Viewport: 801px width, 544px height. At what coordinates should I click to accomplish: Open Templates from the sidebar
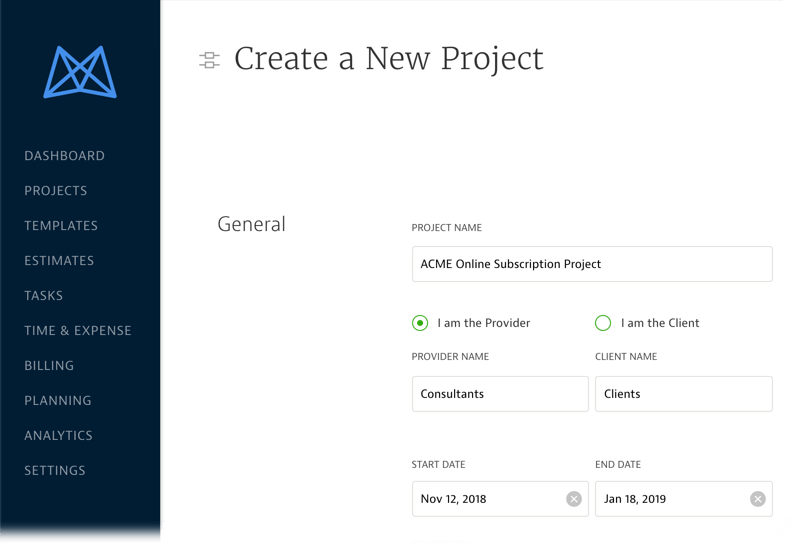pyautogui.click(x=61, y=226)
